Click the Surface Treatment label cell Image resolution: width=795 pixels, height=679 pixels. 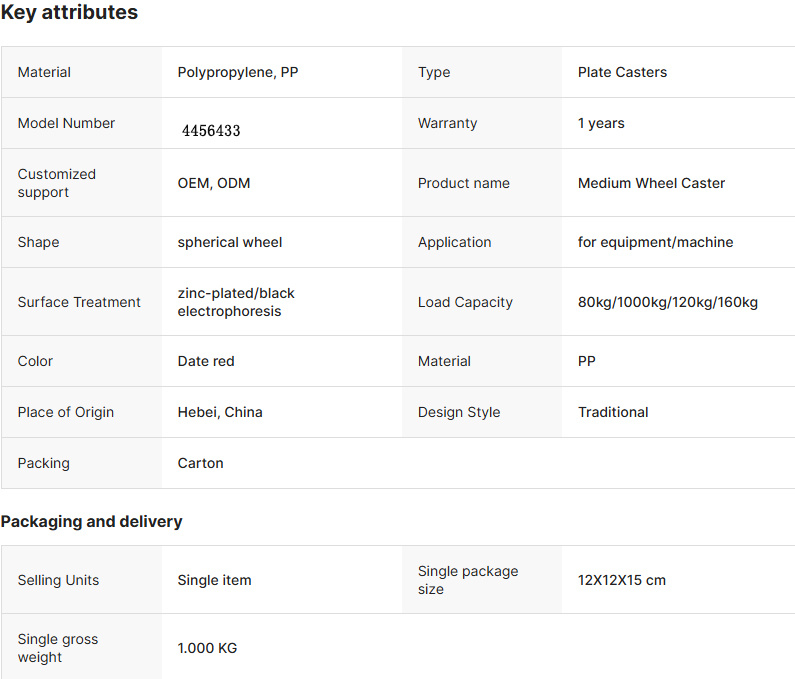(82, 302)
